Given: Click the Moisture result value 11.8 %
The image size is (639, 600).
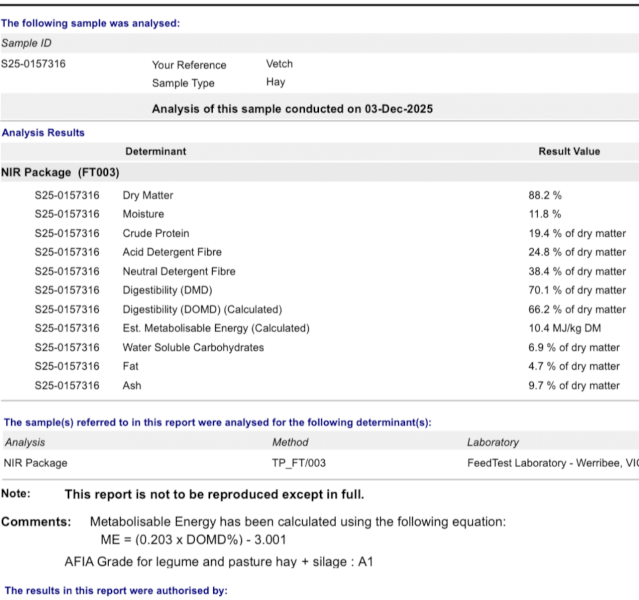Looking at the screenshot, I should (x=544, y=214).
